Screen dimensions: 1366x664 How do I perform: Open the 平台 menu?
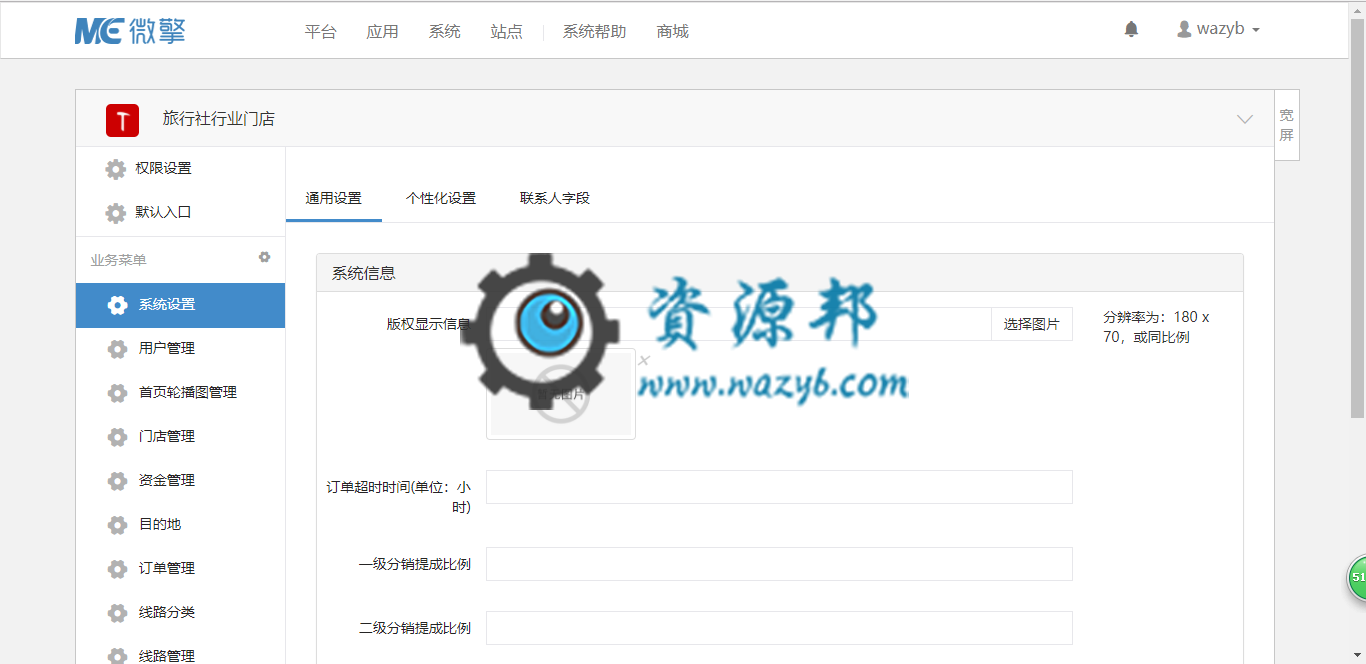pos(321,31)
